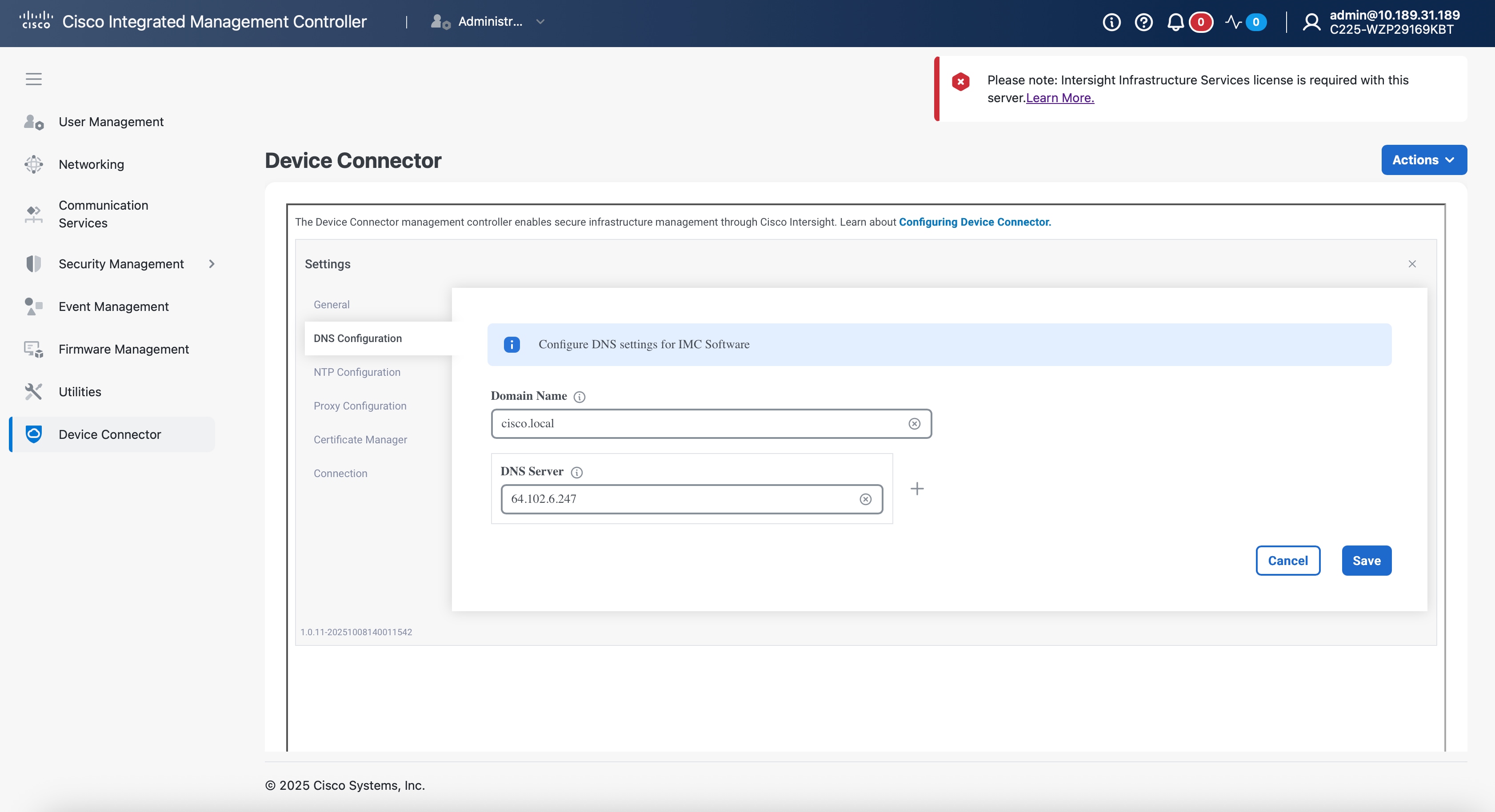This screenshot has width=1495, height=812.
Task: Open the Administrator role dropdown
Action: (540, 22)
